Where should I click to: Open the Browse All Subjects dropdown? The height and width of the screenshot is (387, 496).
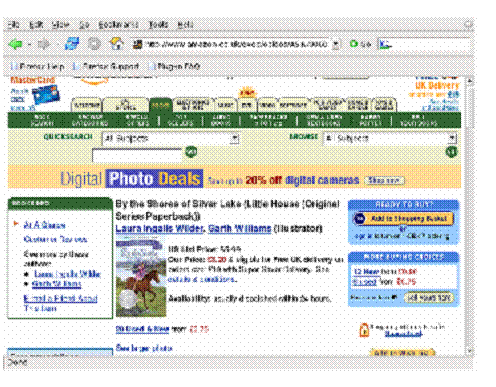(x=390, y=138)
